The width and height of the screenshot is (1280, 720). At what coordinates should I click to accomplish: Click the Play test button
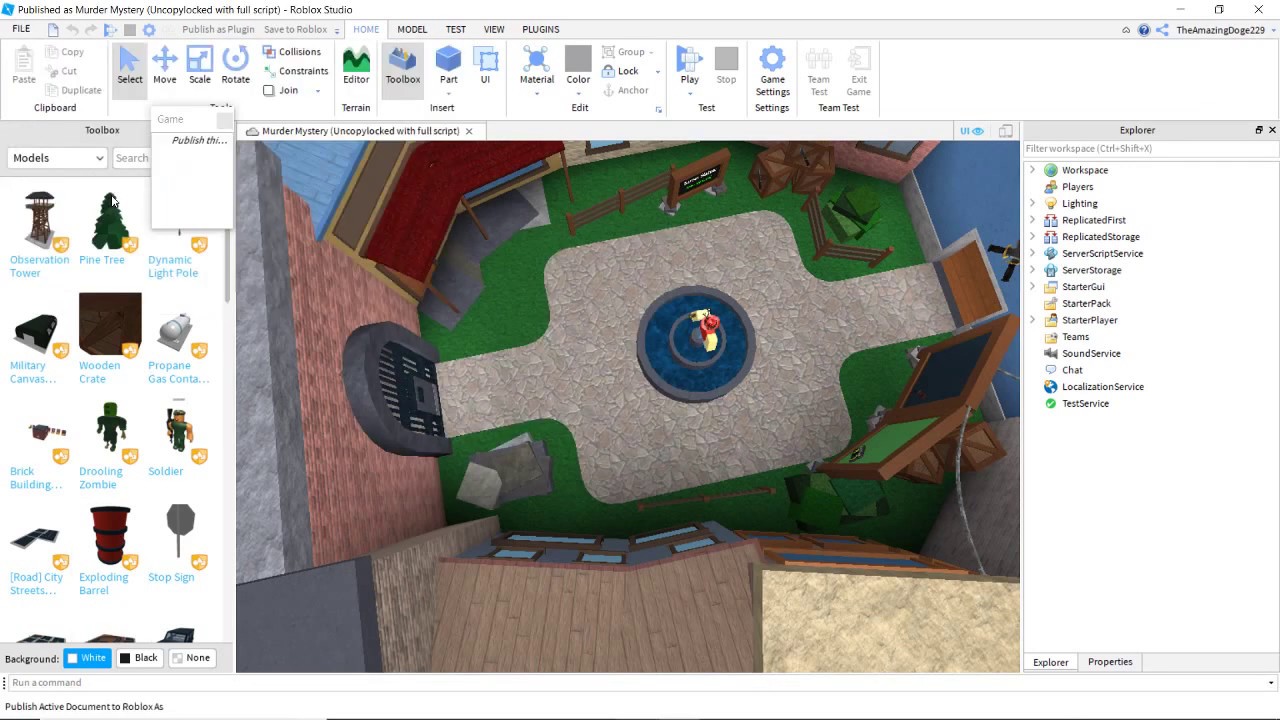(x=690, y=65)
